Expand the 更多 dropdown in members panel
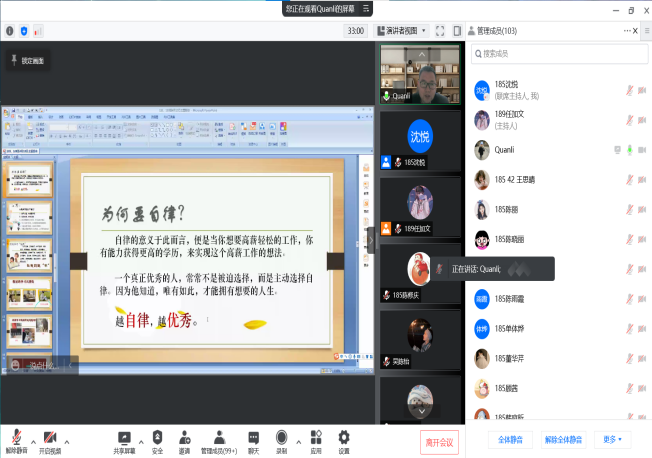The width and height of the screenshot is (652, 458). (x=612, y=439)
